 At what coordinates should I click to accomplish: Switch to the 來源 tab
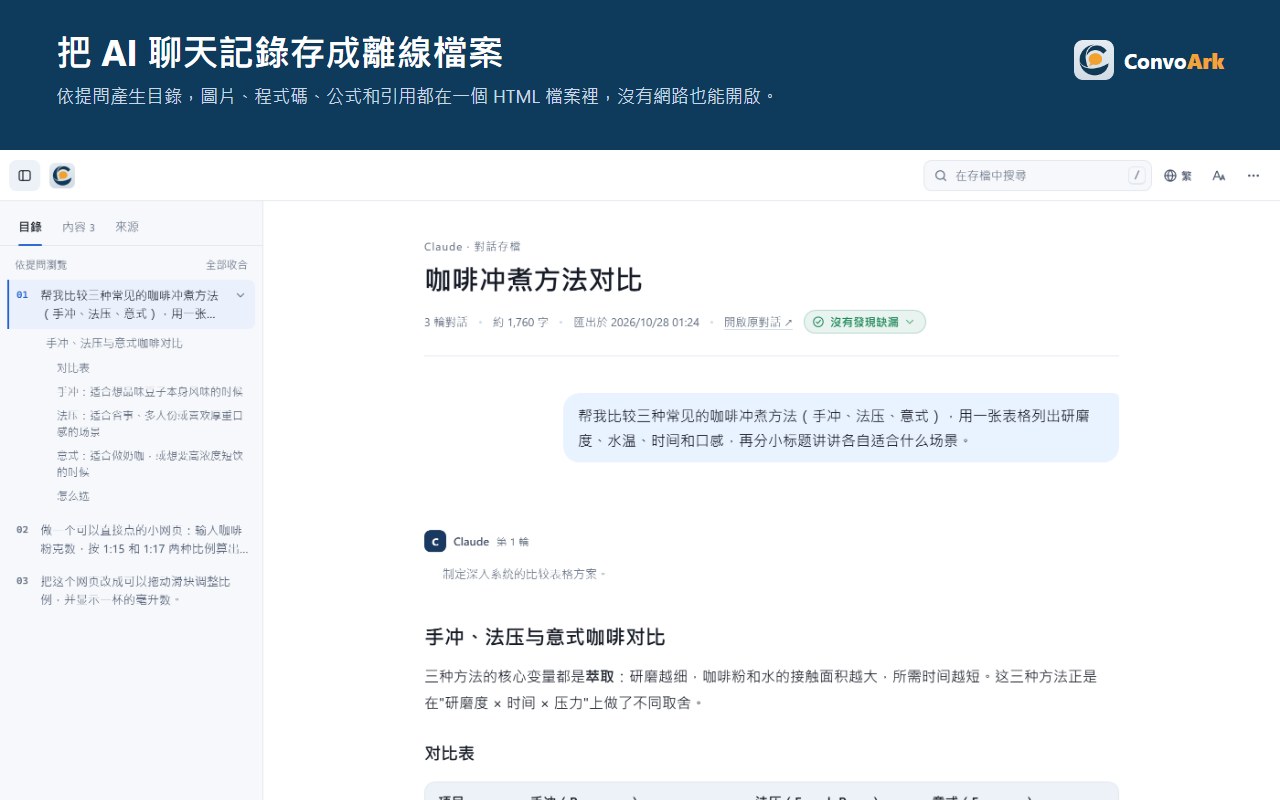tap(127, 227)
